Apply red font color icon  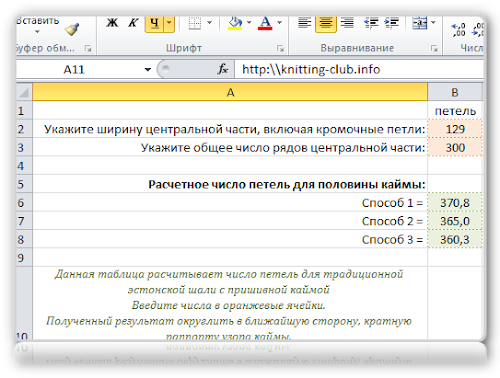tap(265, 23)
